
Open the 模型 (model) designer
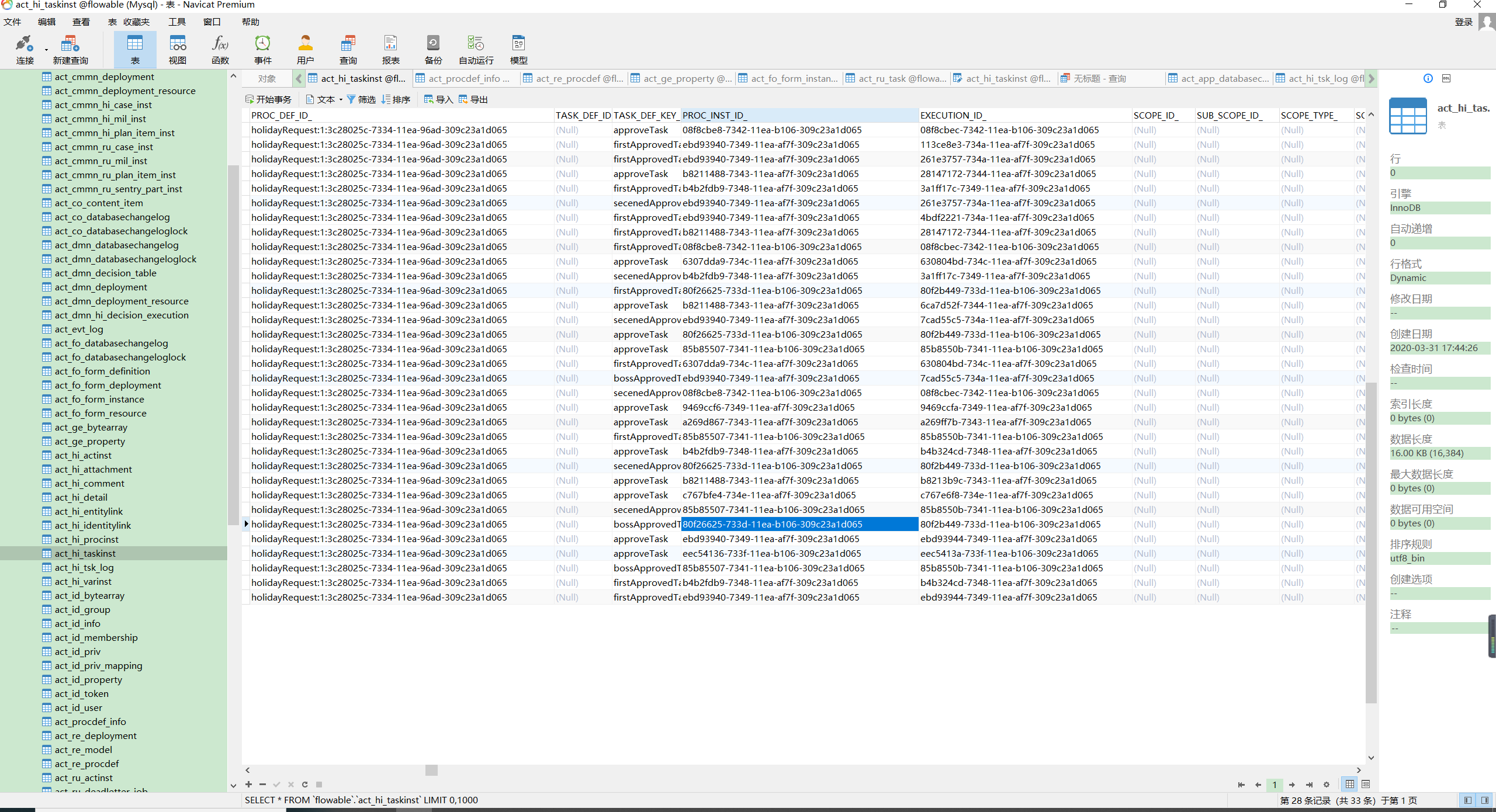[518, 49]
